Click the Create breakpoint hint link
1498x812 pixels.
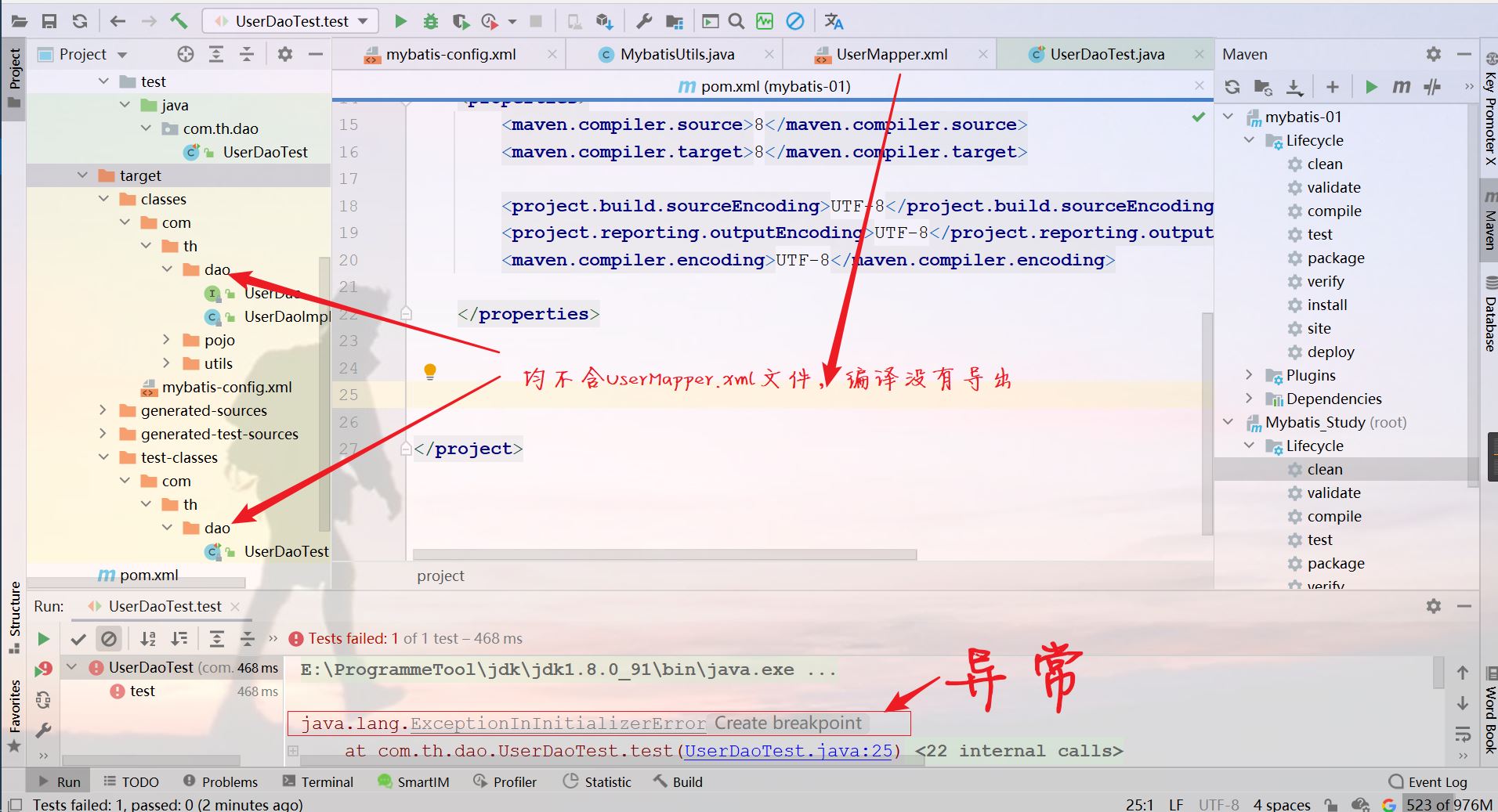click(x=787, y=724)
